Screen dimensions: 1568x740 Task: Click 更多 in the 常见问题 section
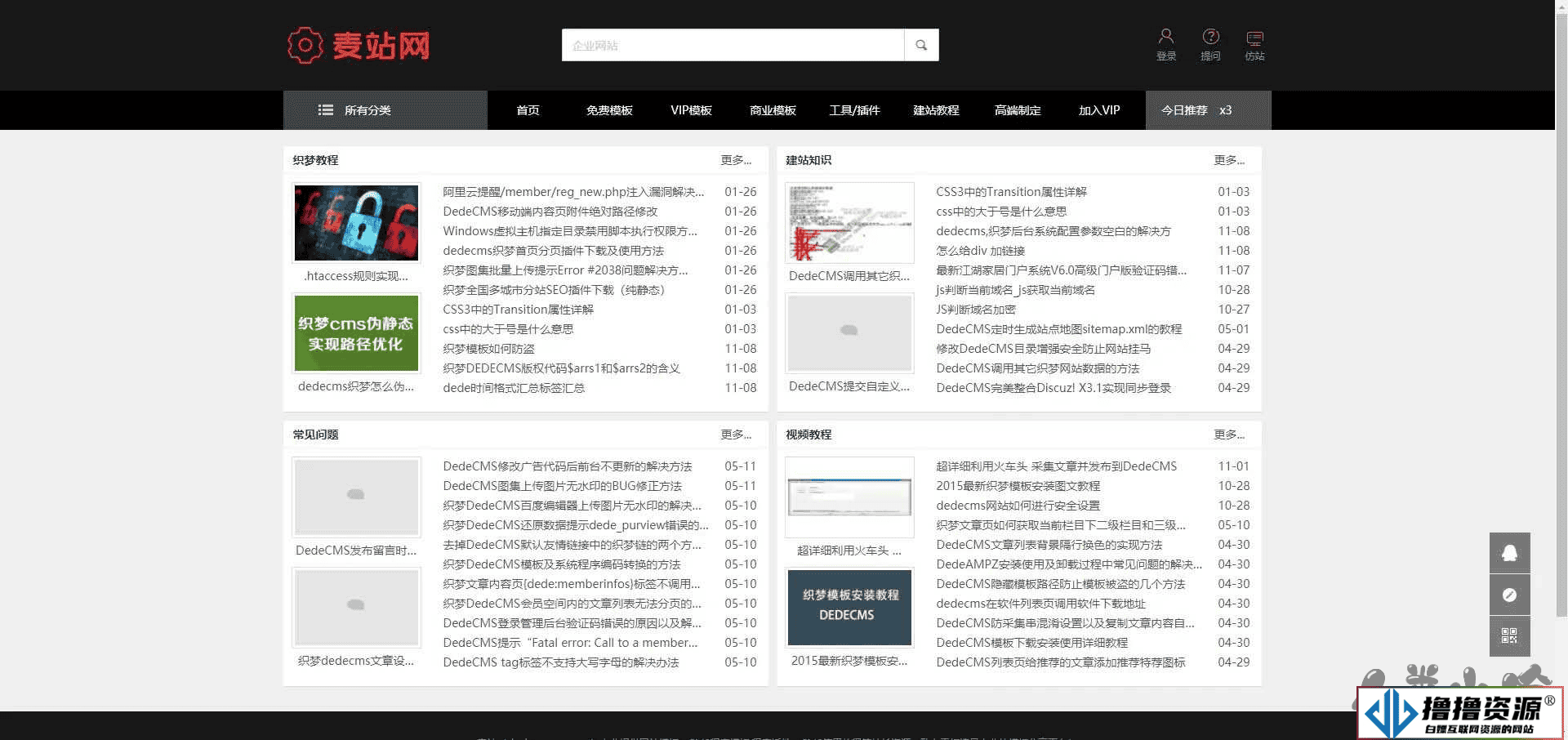736,435
